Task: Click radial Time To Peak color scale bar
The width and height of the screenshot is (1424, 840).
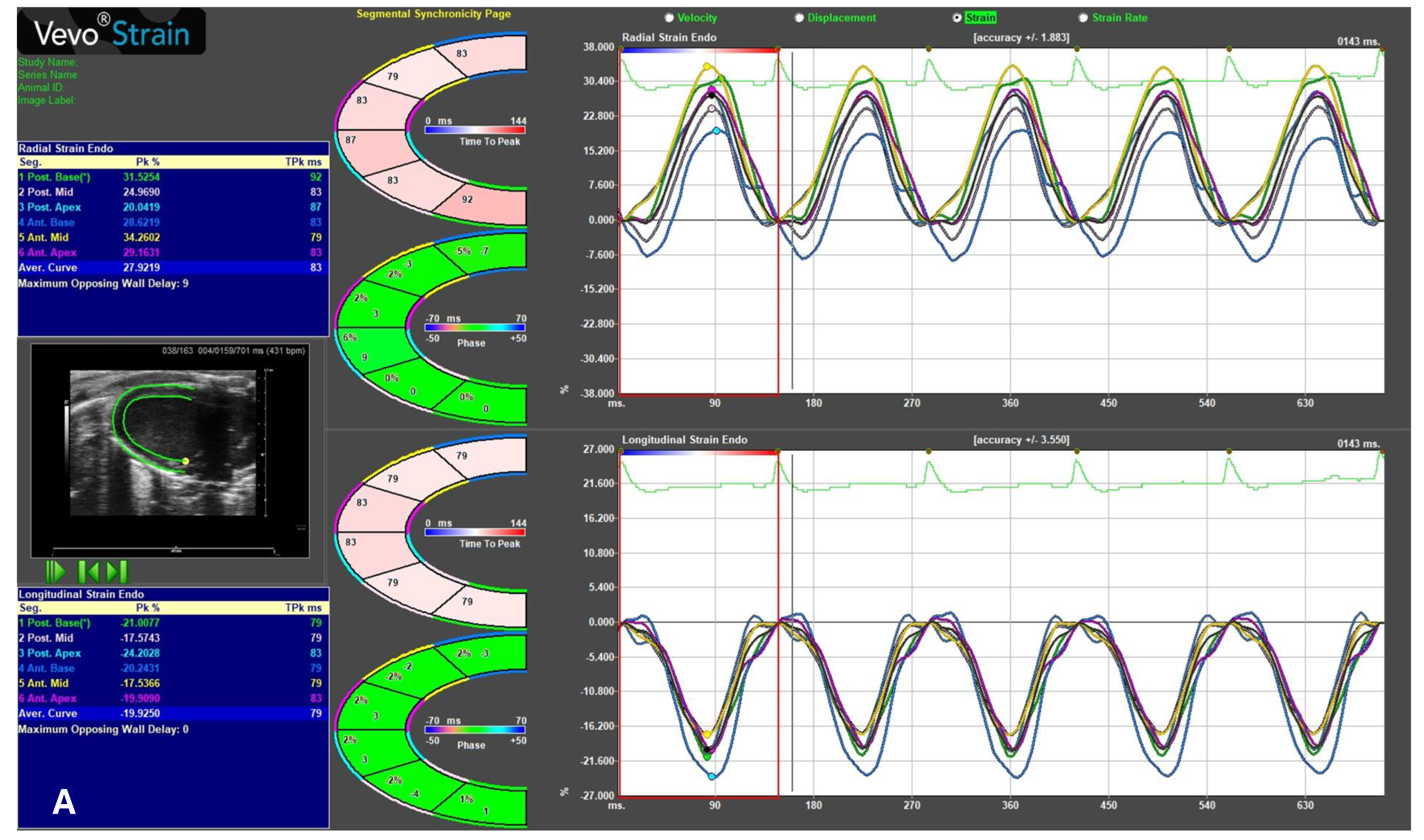Action: tap(475, 130)
